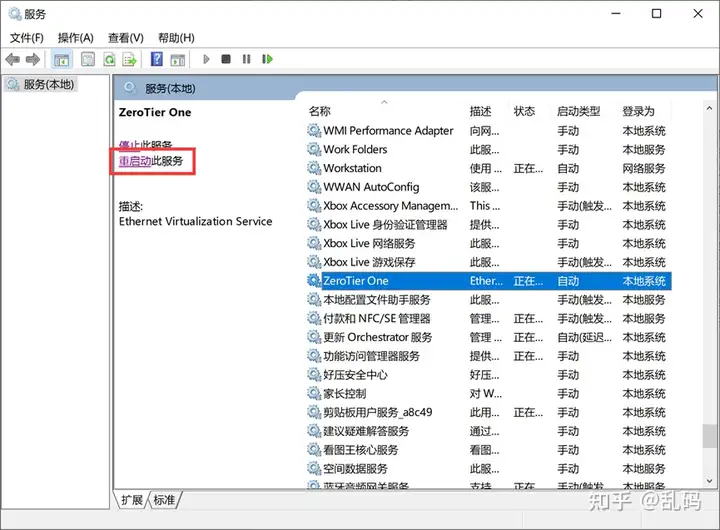This screenshot has height=530, width=720.
Task: Select the gear icon beside ZeroTier One
Action: (314, 281)
